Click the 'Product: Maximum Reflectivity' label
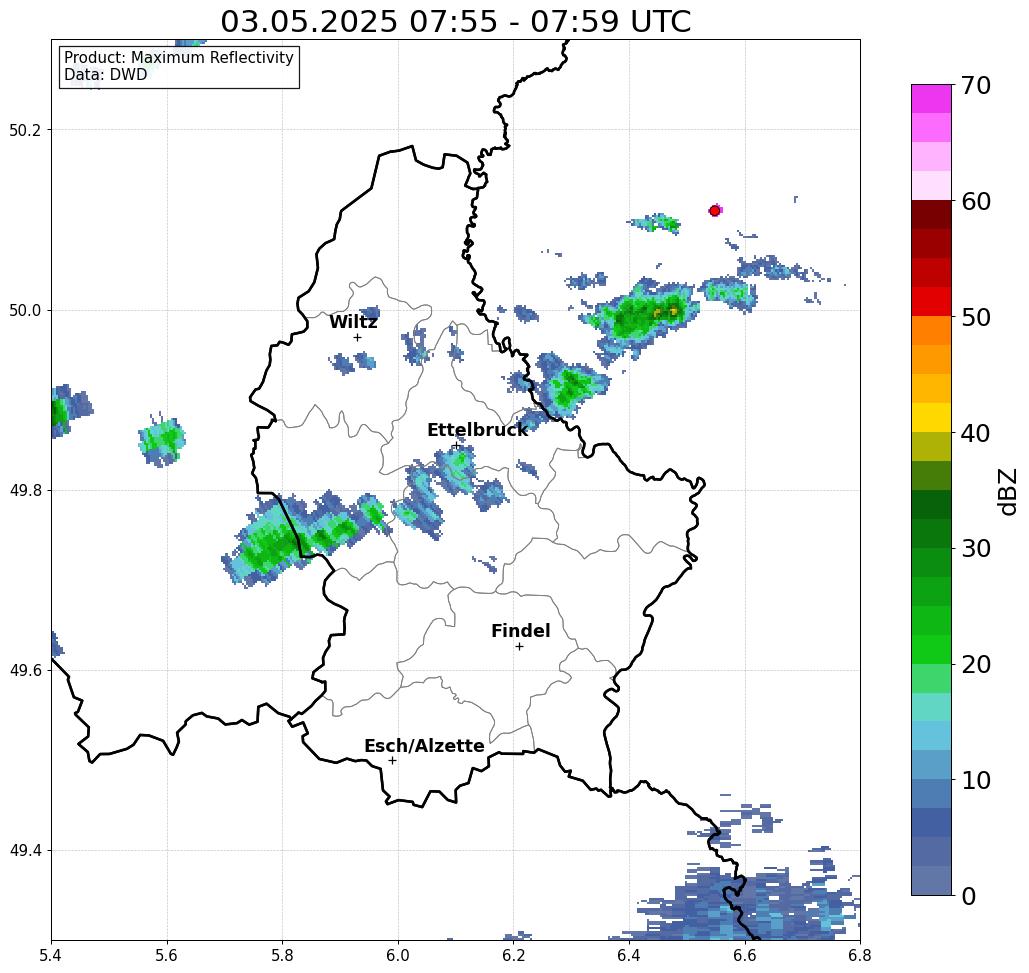1029x973 pixels. pos(178,58)
